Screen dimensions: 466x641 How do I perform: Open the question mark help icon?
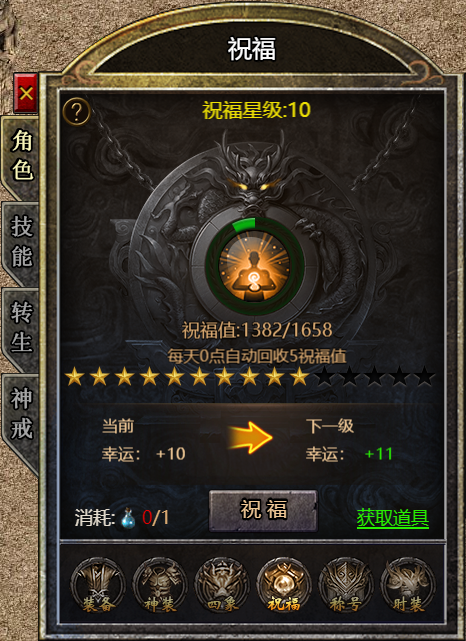(76, 111)
